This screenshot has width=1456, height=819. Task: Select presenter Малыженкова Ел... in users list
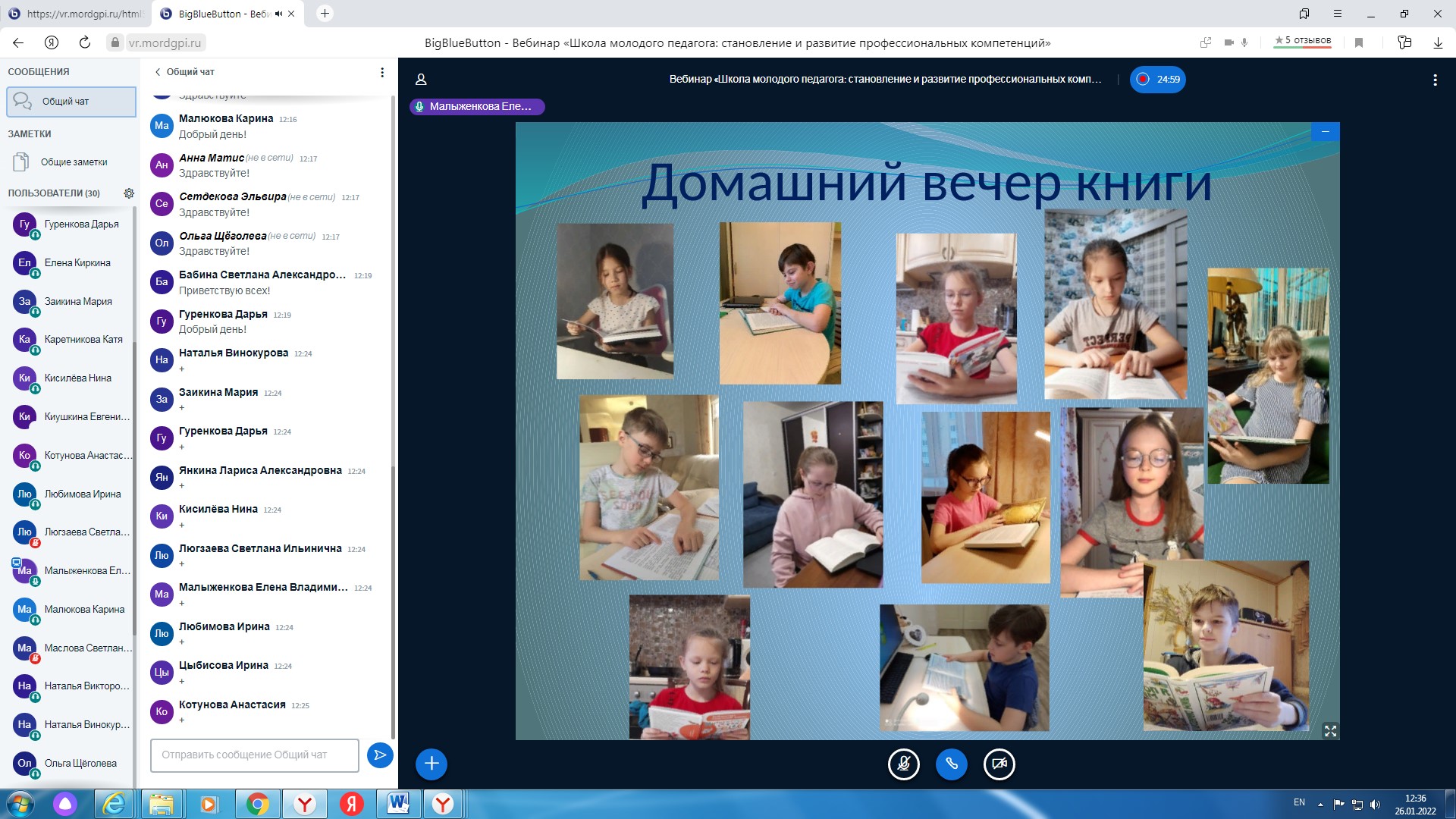coord(71,571)
